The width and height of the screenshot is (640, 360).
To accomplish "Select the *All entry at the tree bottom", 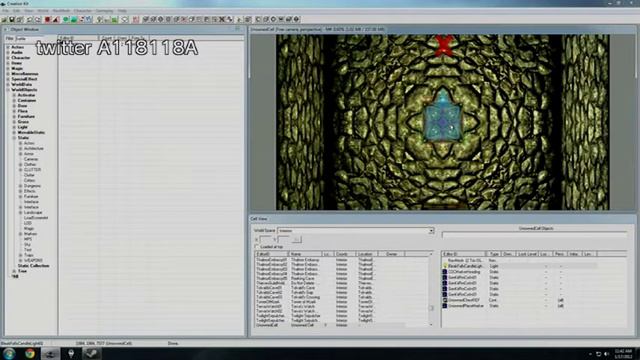I will 15,276.
